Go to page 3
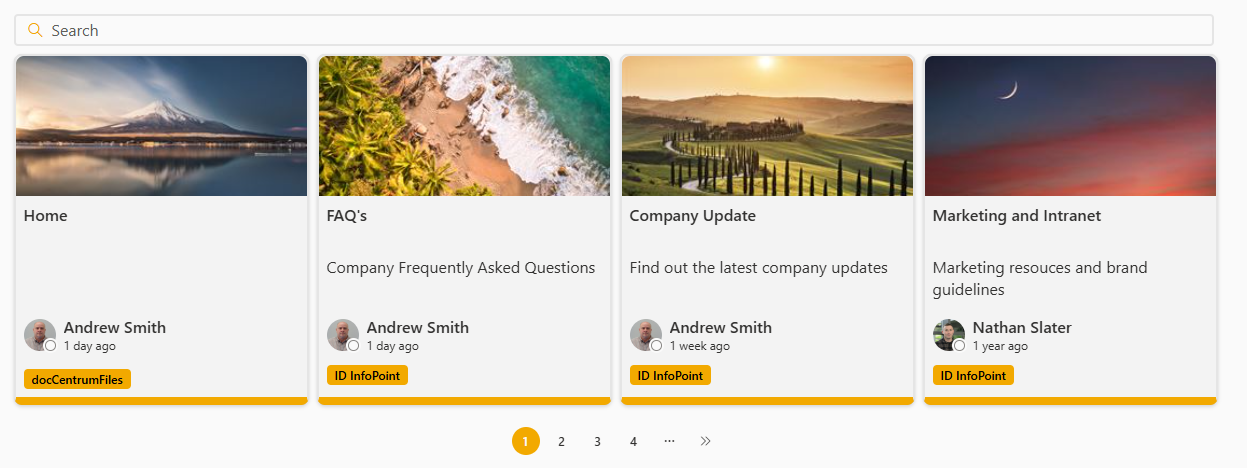 597,441
